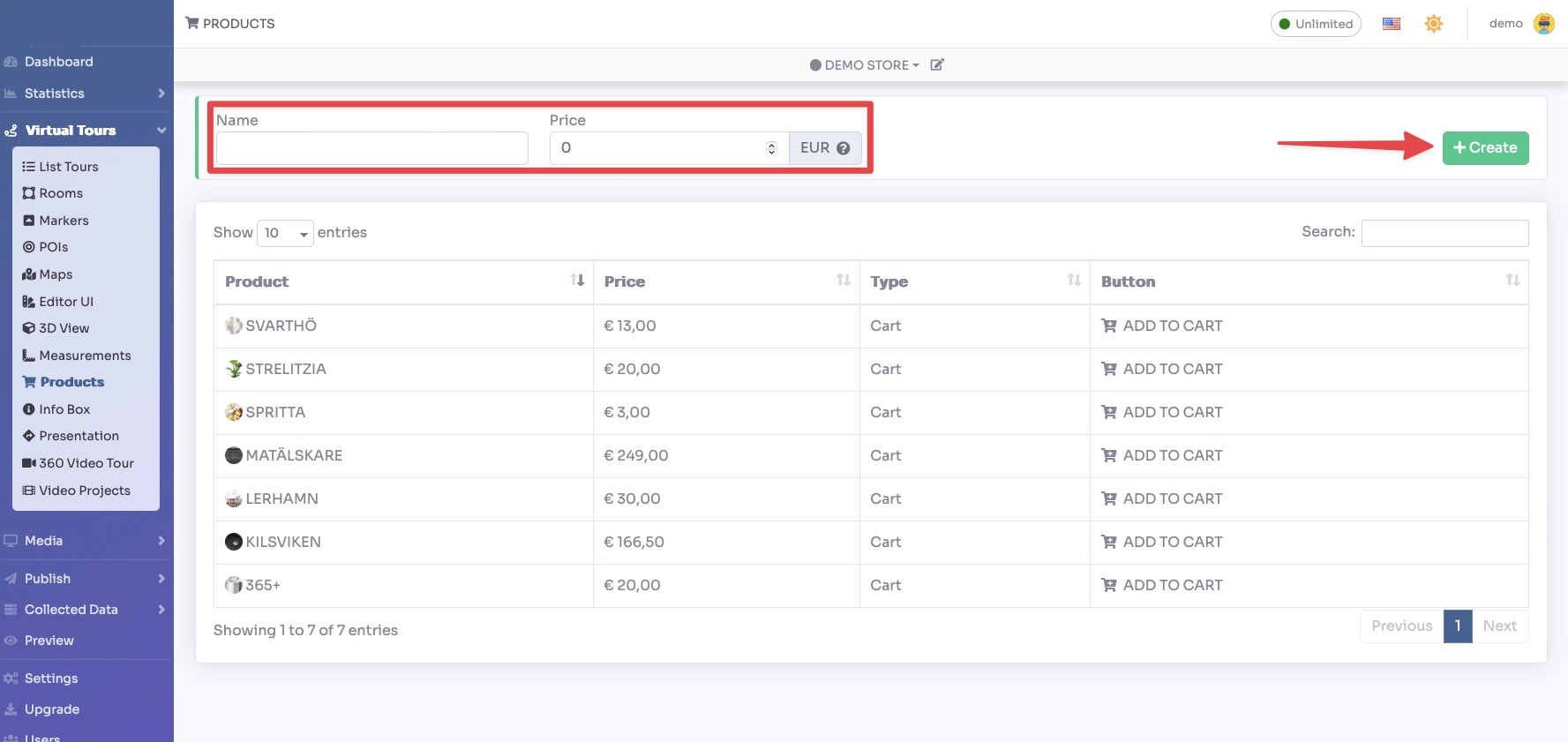1568x742 pixels.
Task: Click the Maps icon in sidebar
Action: [x=29, y=274]
